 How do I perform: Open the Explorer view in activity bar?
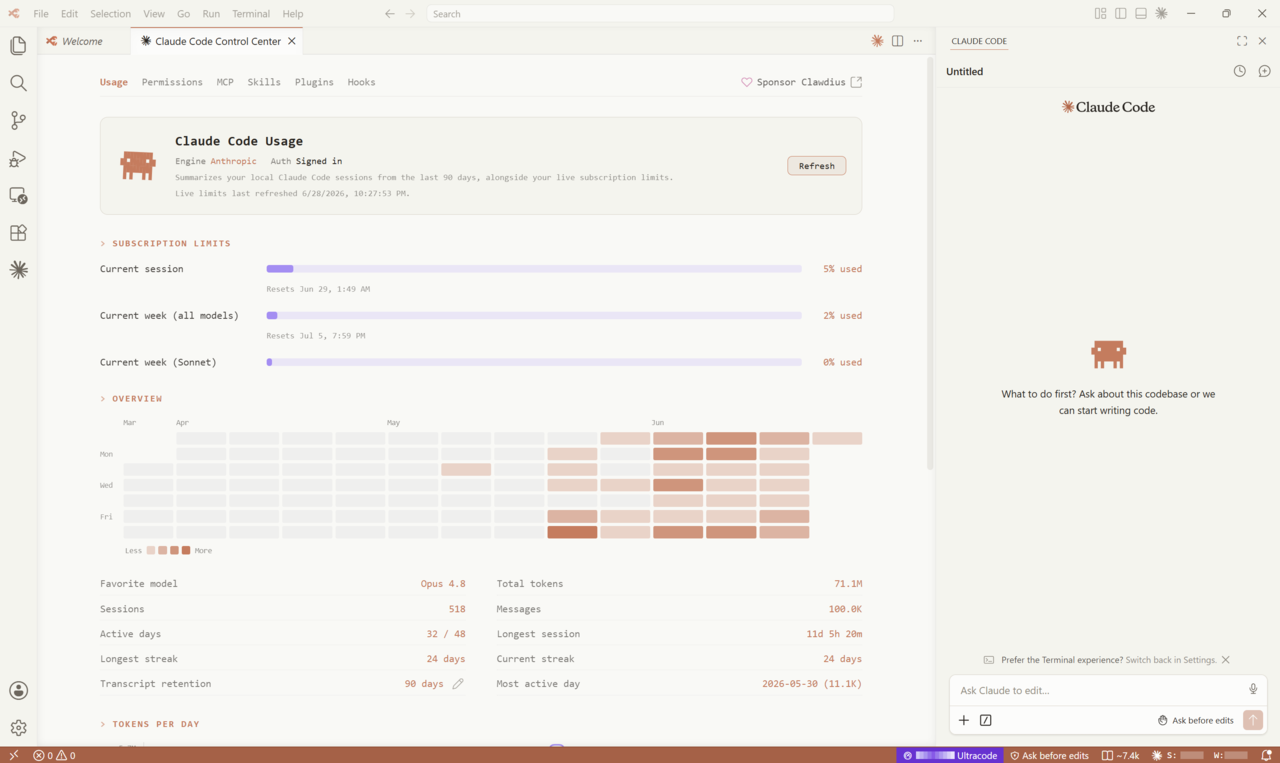click(18, 46)
